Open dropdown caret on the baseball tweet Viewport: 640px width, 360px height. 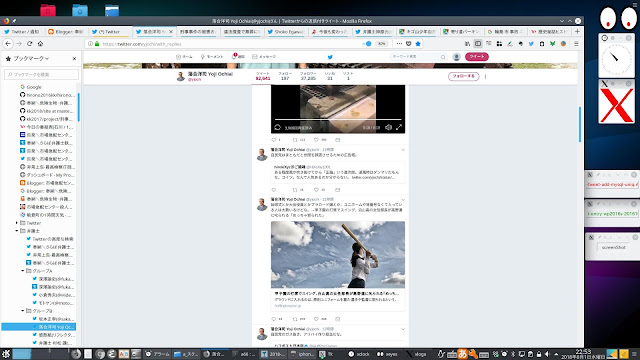(x=403, y=199)
